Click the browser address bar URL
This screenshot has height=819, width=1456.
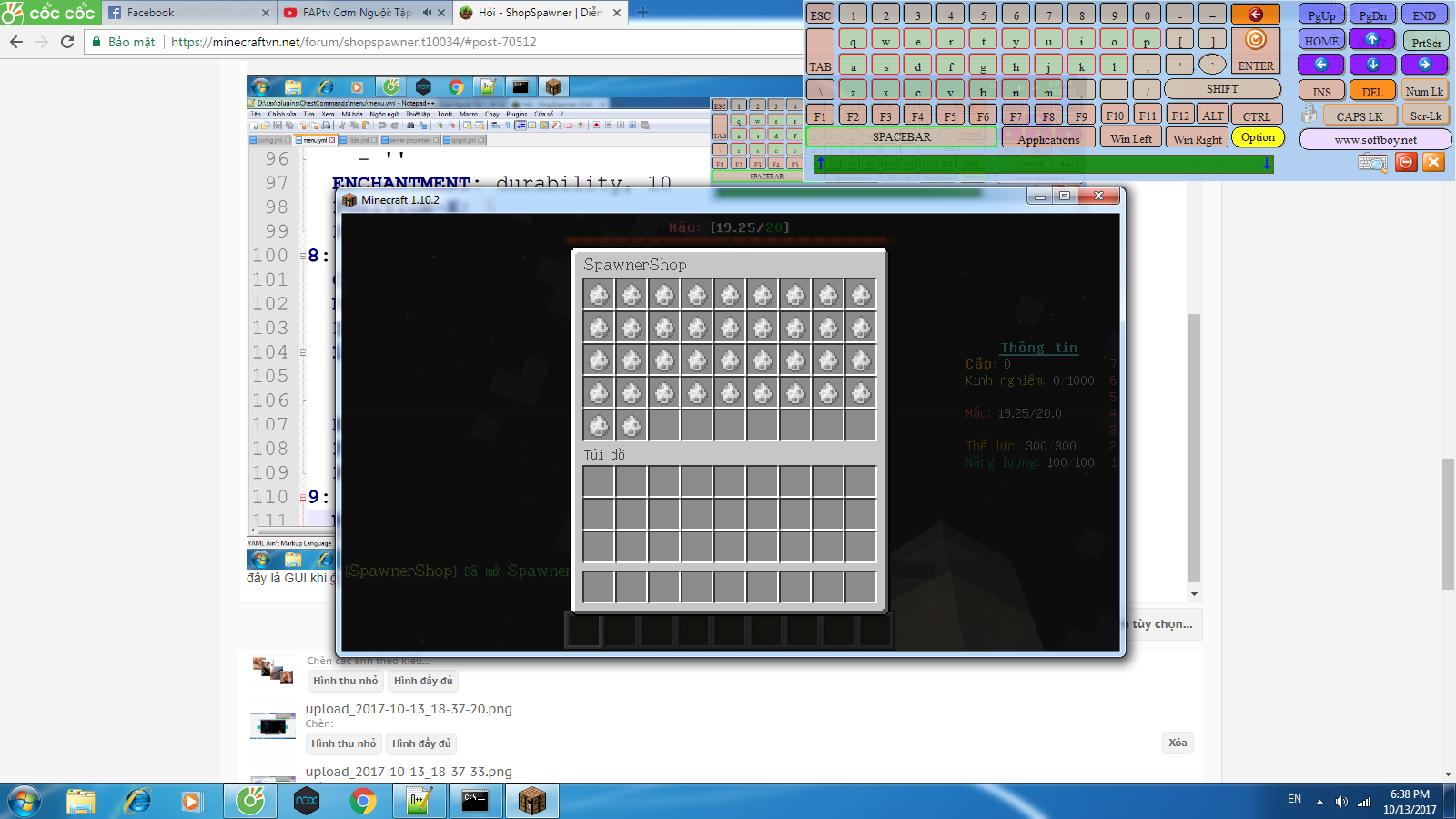(354, 42)
